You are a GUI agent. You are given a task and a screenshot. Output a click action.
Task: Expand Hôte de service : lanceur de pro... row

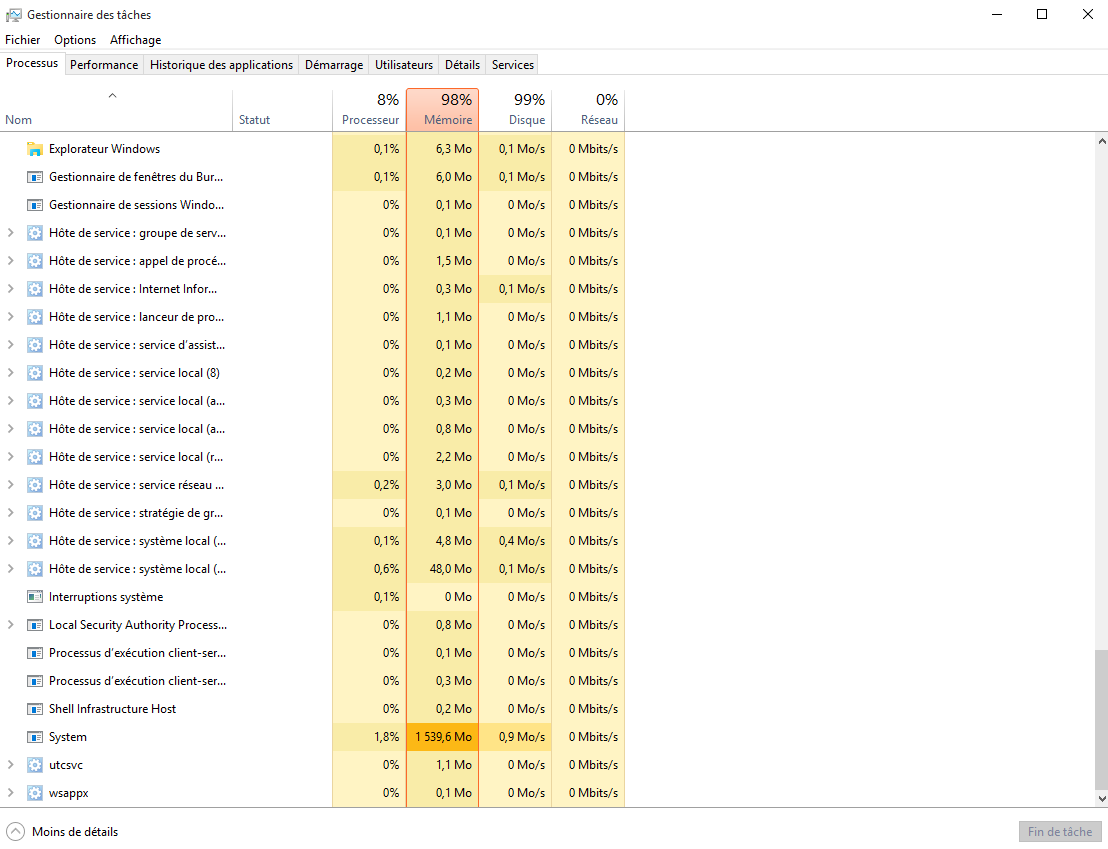(x=11, y=317)
